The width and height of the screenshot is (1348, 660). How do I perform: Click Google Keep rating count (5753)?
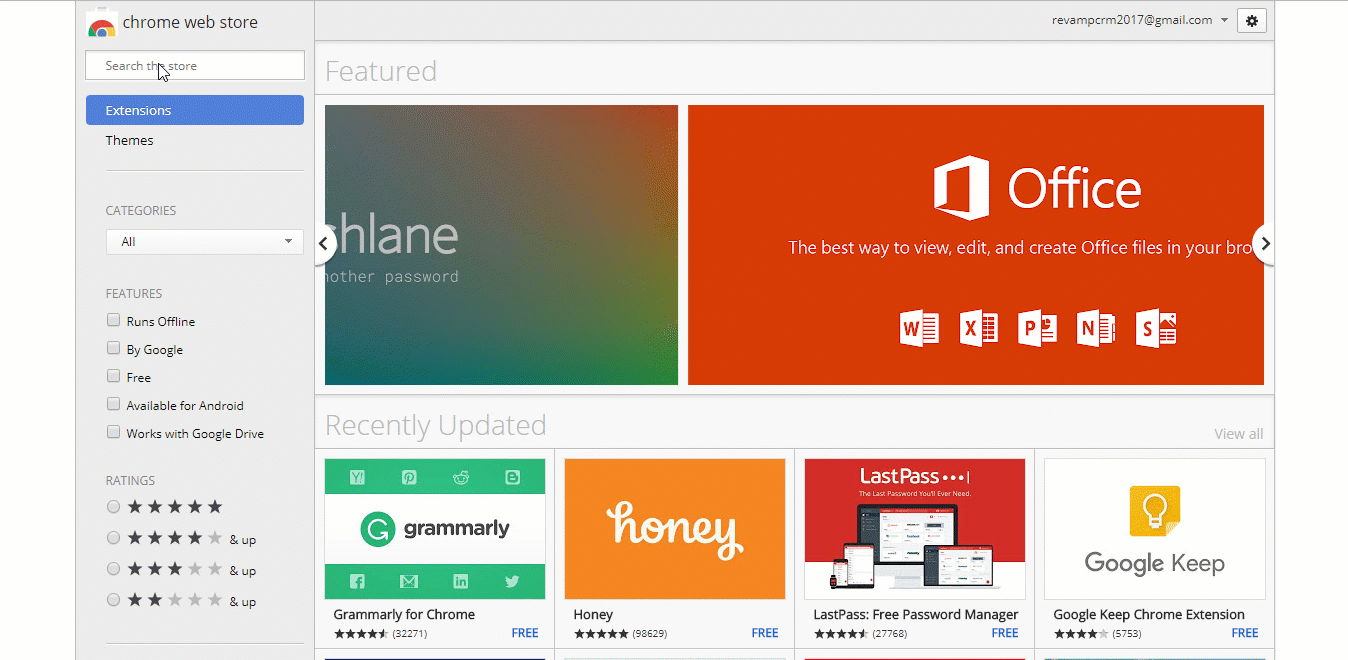[x=1127, y=634]
